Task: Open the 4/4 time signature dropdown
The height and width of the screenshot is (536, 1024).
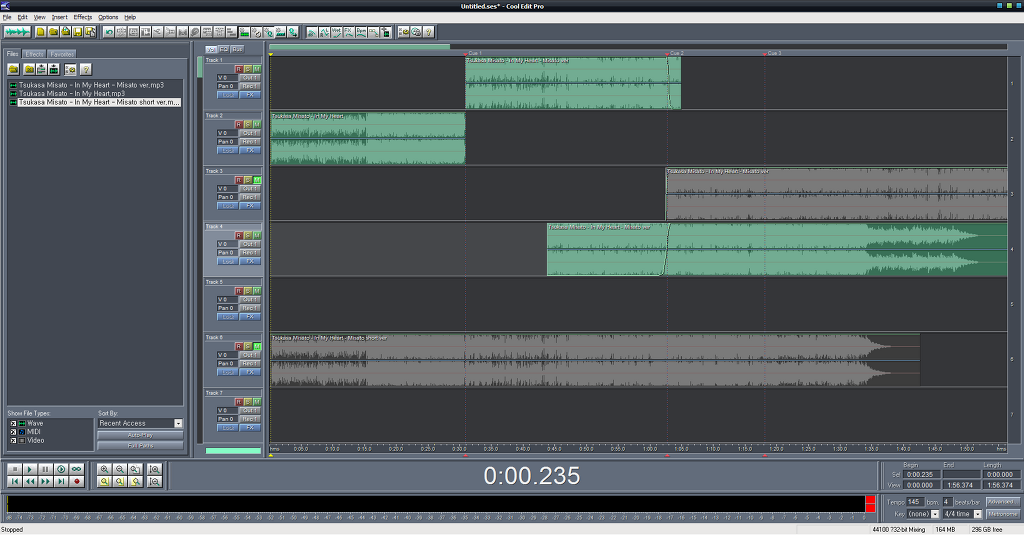Action: click(977, 513)
